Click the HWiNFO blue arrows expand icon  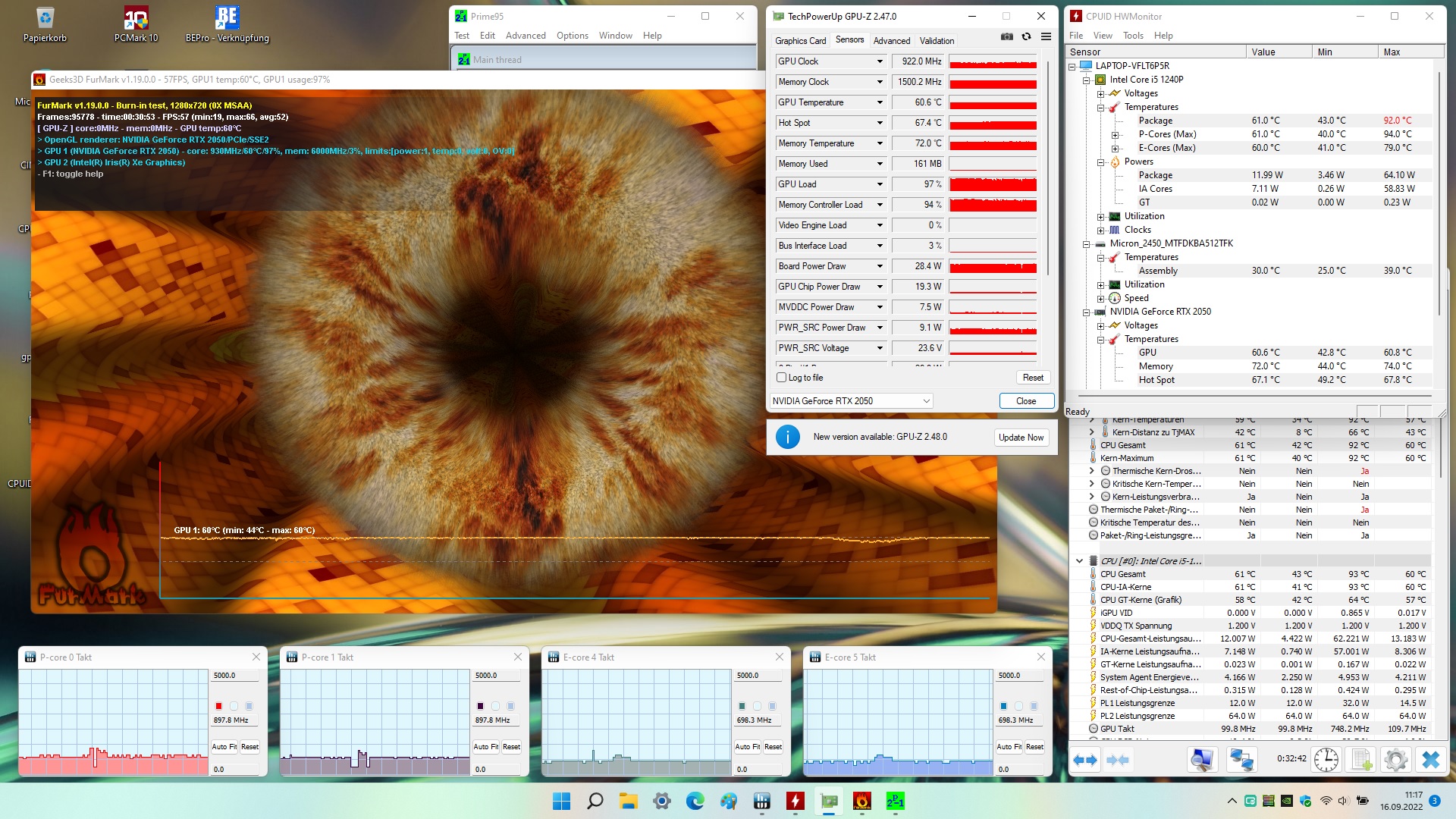(x=1085, y=759)
